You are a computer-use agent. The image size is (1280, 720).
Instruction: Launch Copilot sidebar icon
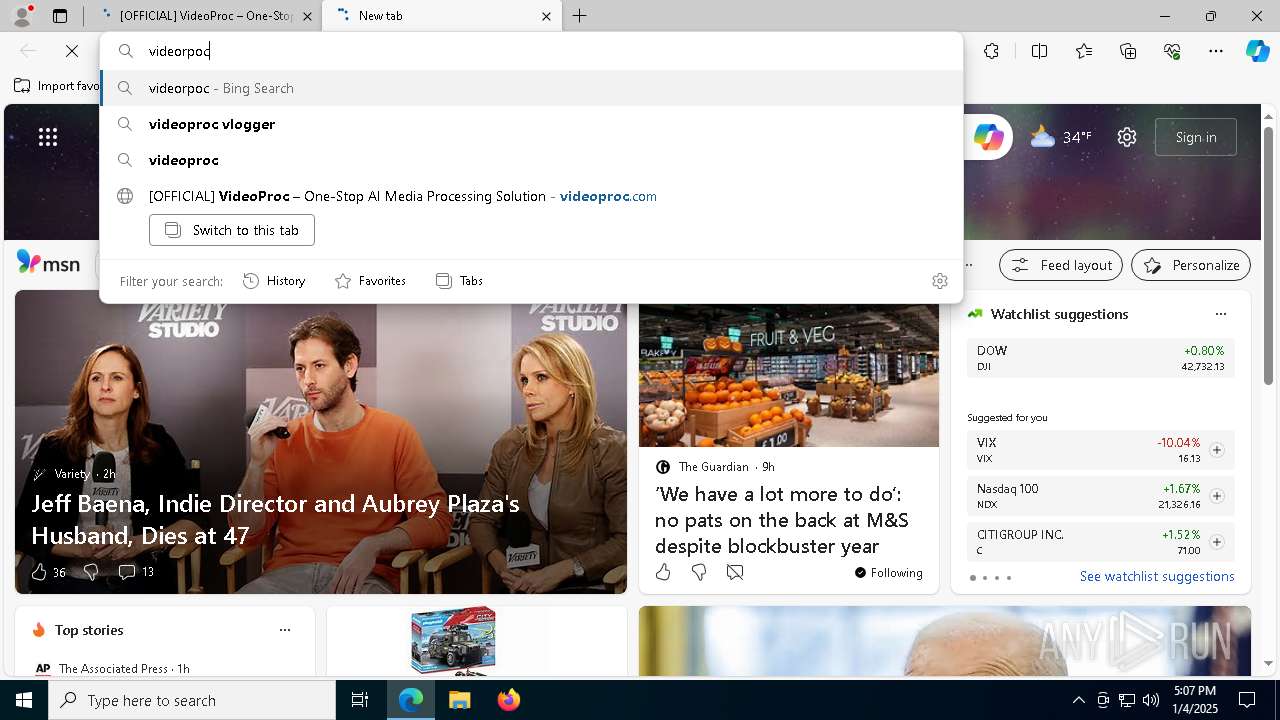pos(1257,51)
